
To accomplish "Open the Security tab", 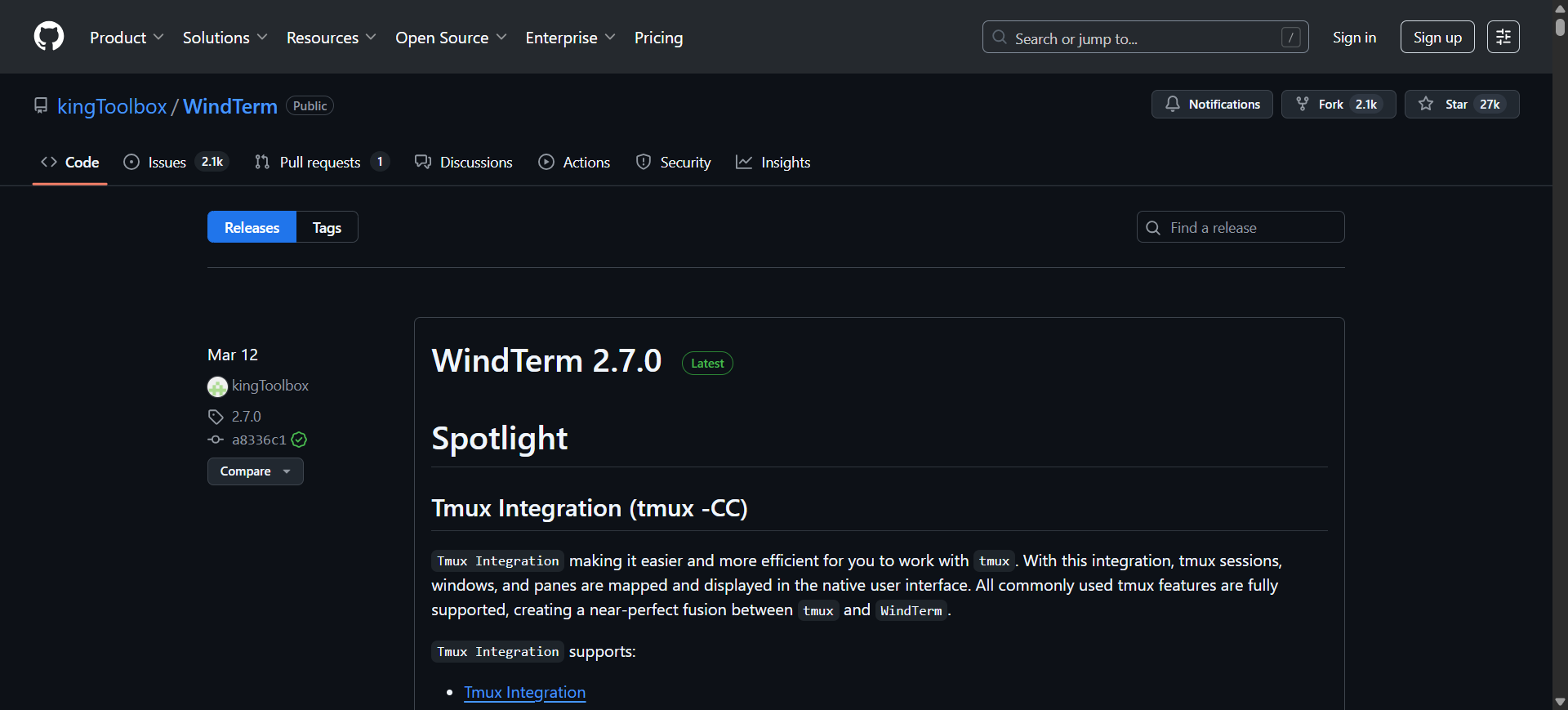I will point(674,163).
